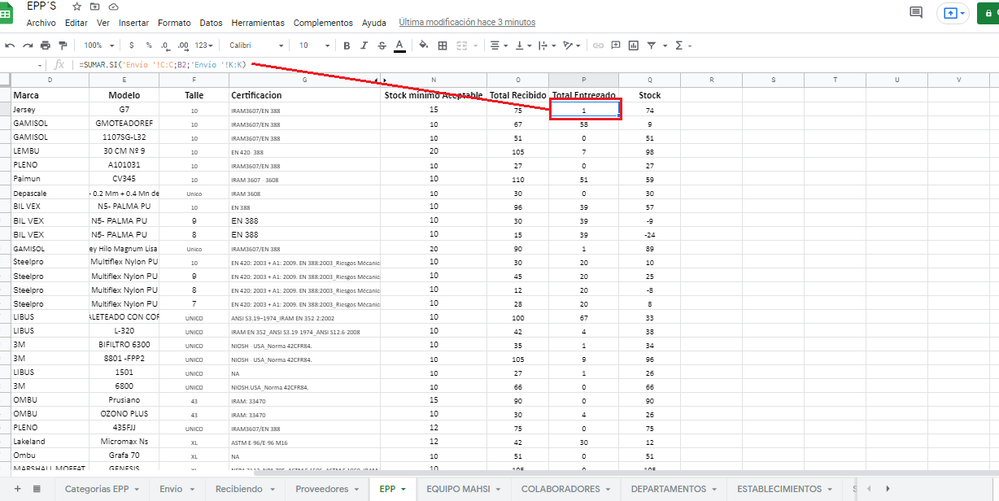The width and height of the screenshot is (999, 501).
Task: Open the Formato menu
Action: (175, 22)
